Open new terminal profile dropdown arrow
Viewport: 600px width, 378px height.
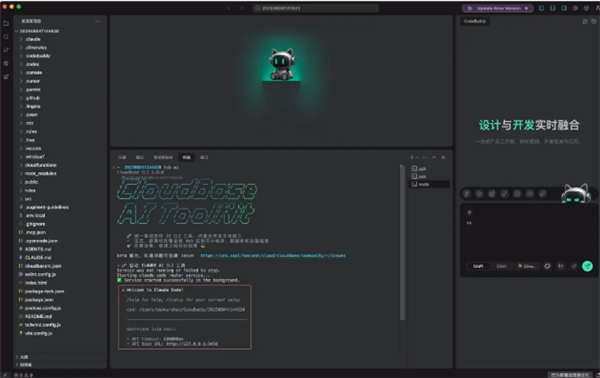(x=417, y=157)
